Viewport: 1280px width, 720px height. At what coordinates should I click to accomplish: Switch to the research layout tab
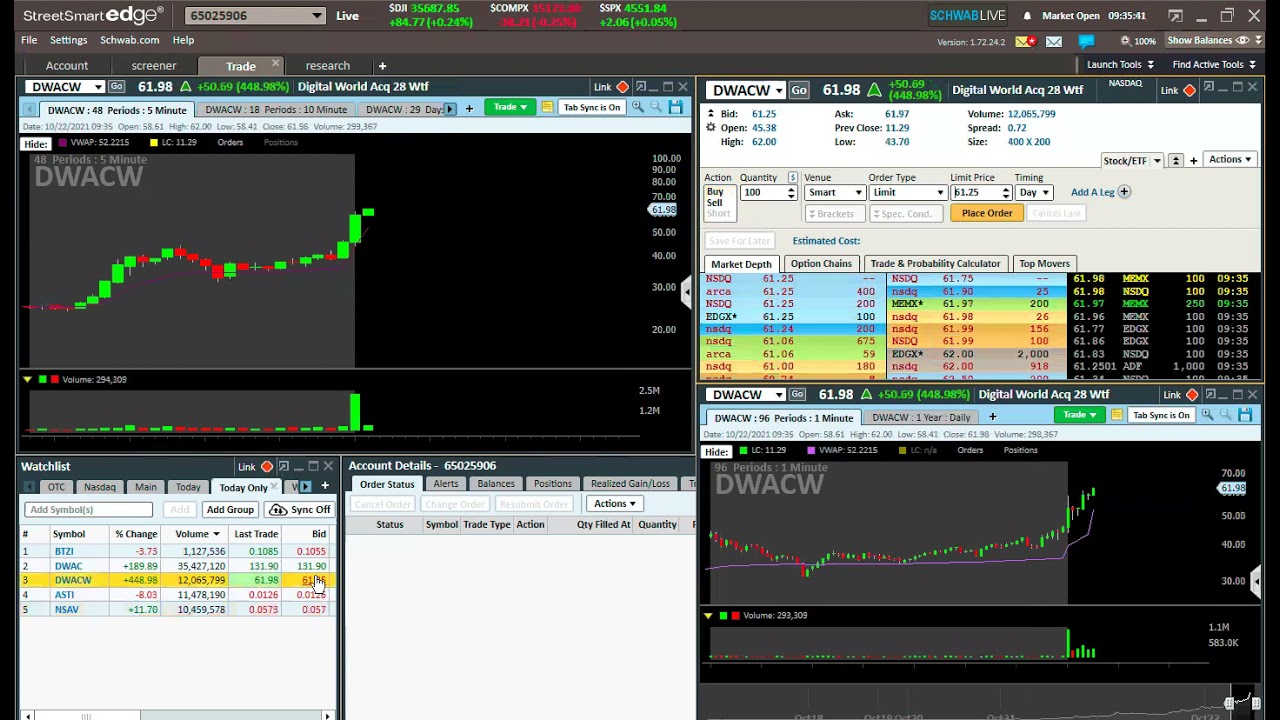click(328, 66)
